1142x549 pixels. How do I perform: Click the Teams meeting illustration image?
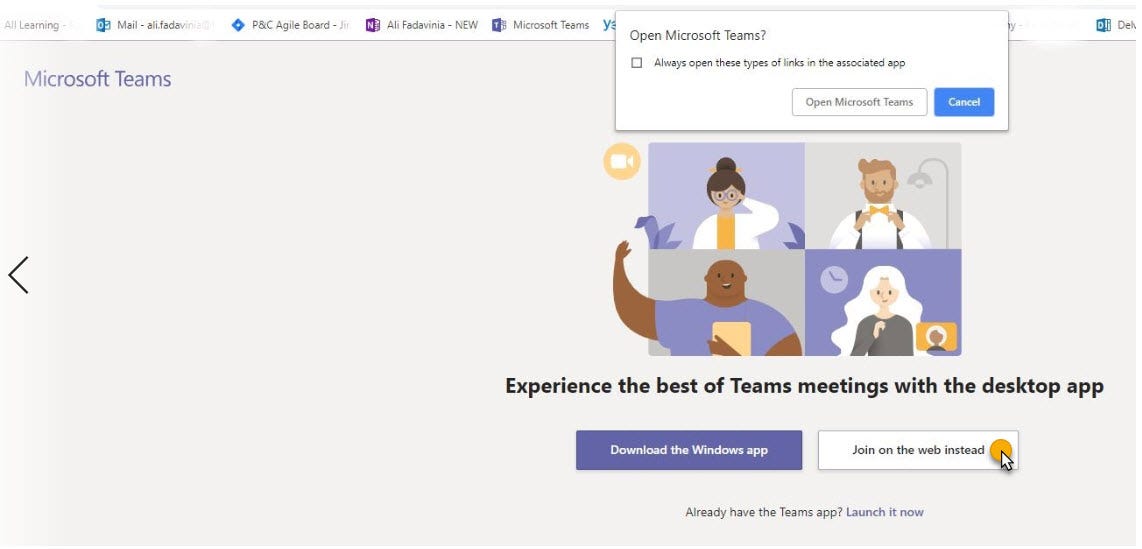coord(787,249)
